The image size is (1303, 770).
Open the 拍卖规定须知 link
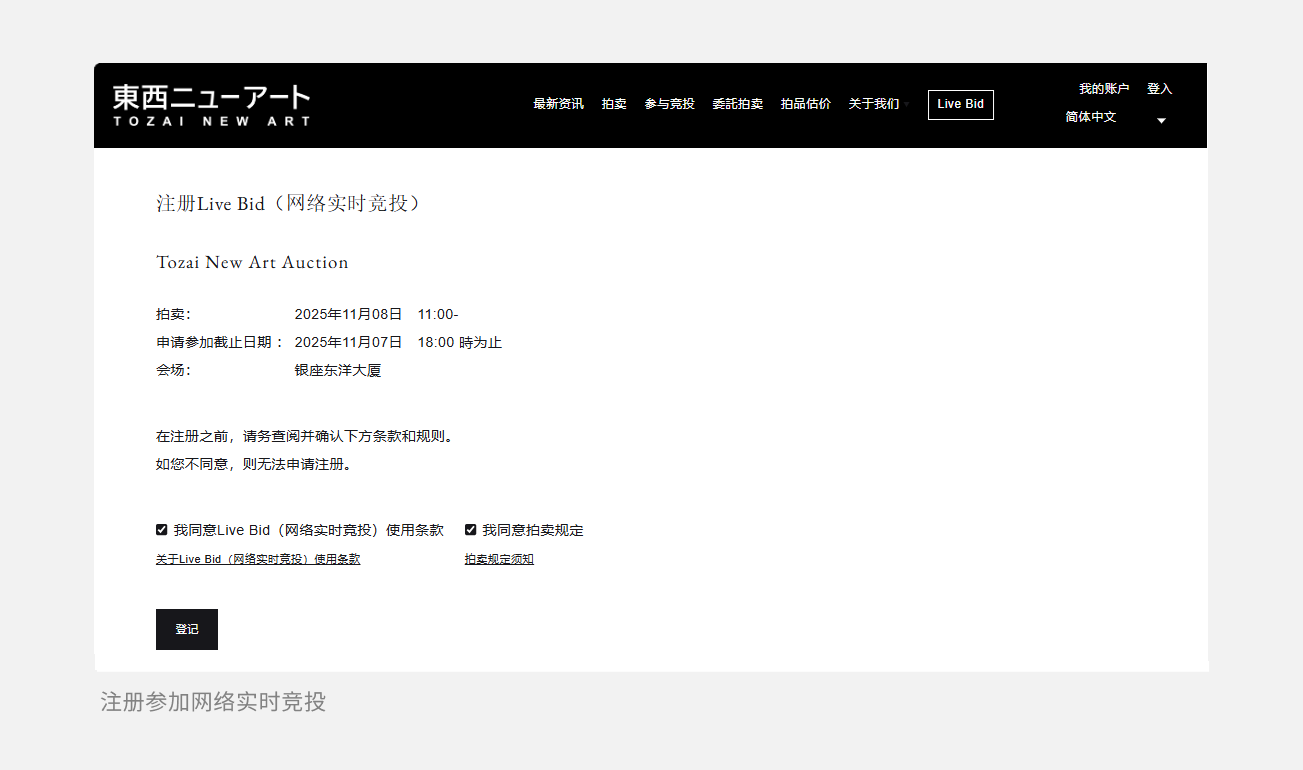499,560
